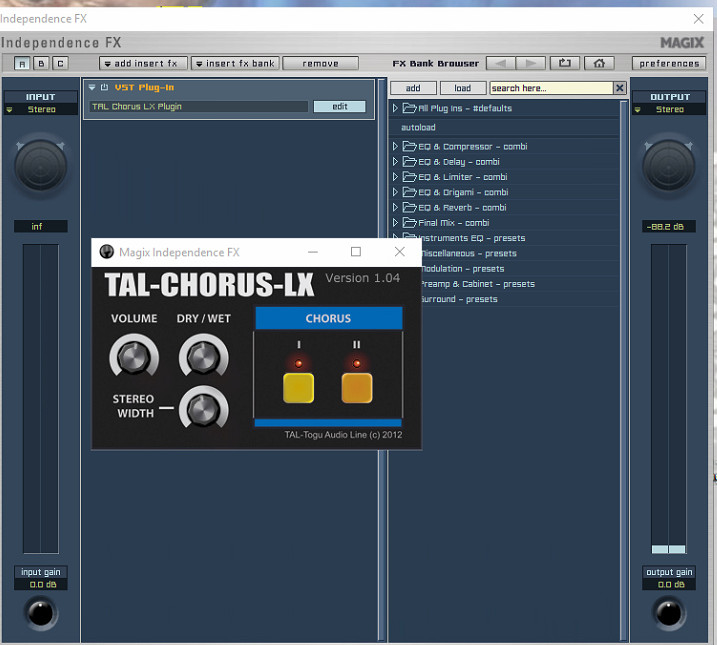The width and height of the screenshot is (717, 645).
Task: Click the Chorus II red LED
Action: pos(357,364)
